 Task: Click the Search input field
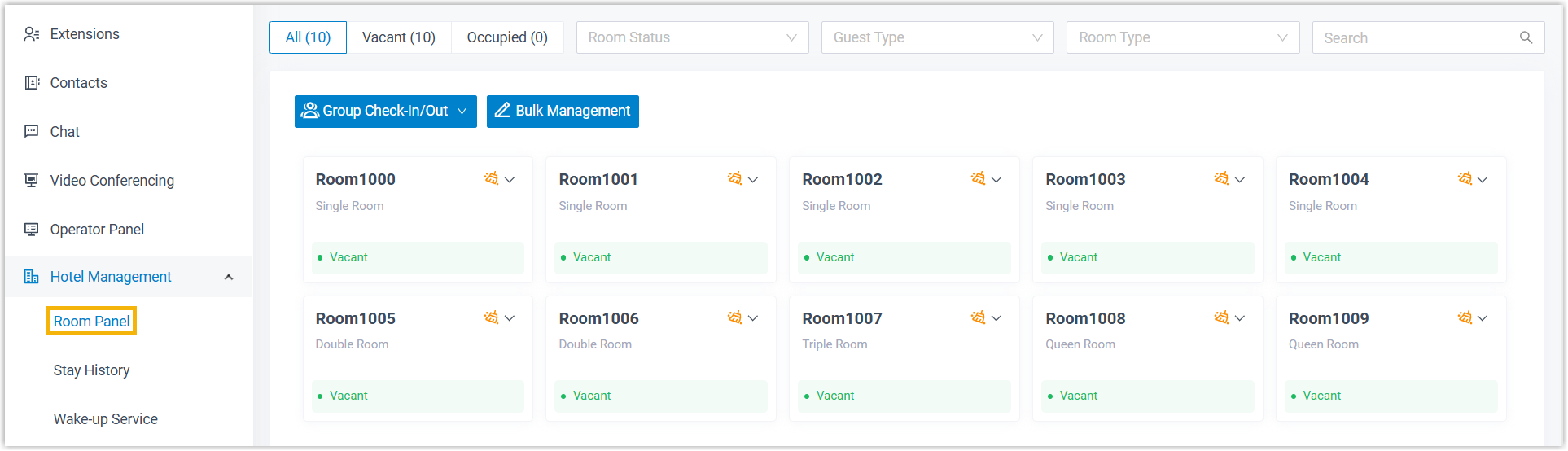tap(1417, 37)
